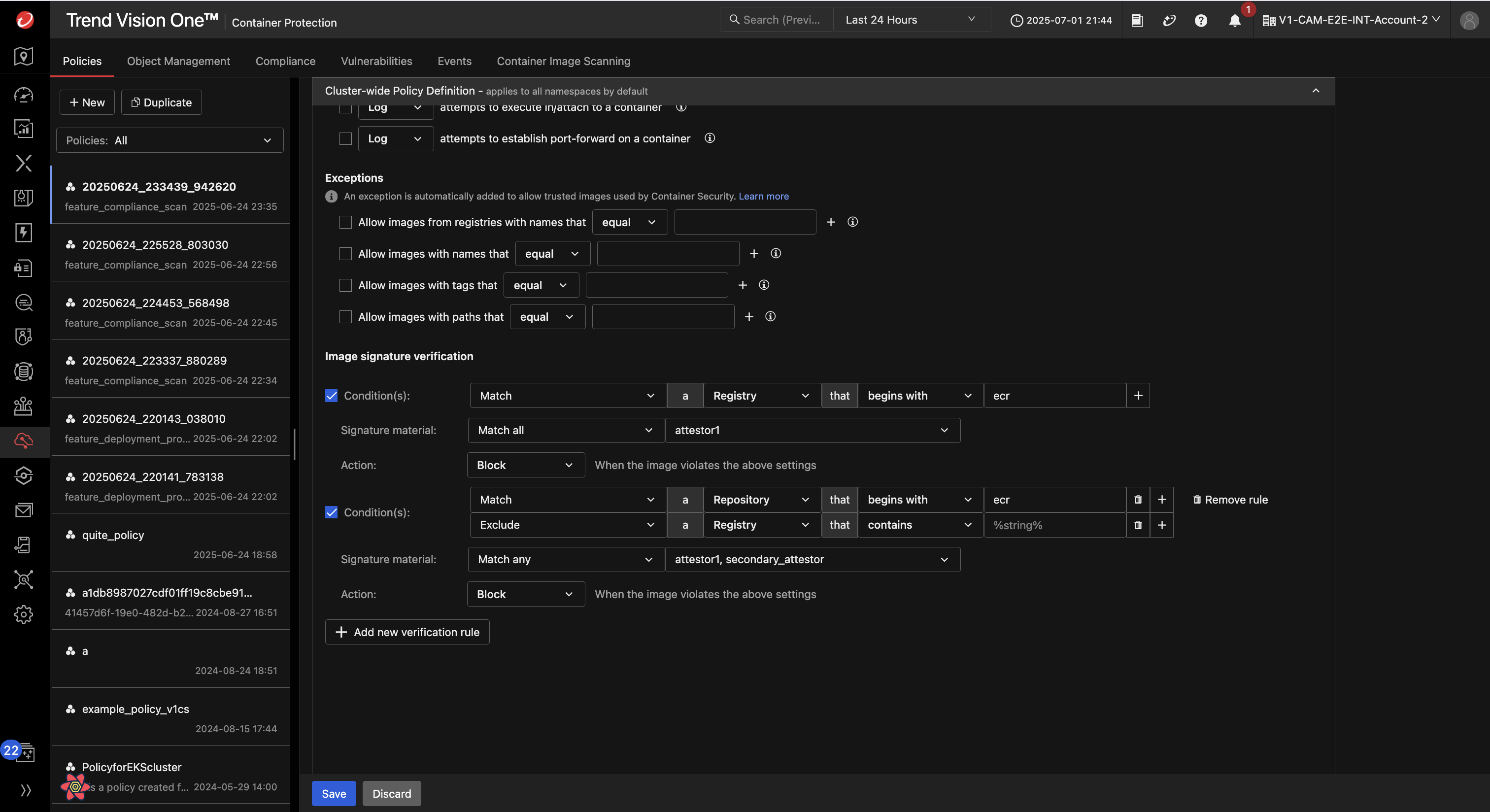Click the Save button

click(x=334, y=793)
